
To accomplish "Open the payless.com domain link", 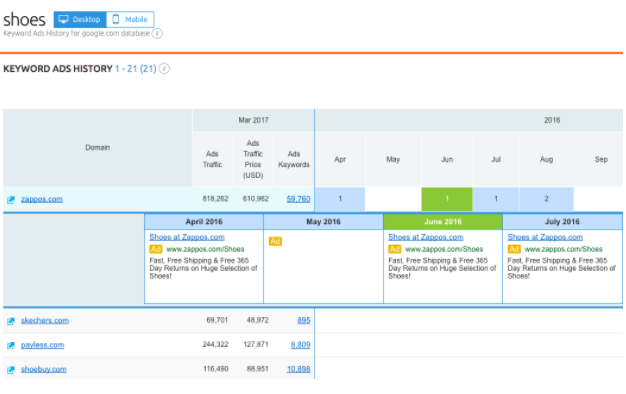I will 43,345.
